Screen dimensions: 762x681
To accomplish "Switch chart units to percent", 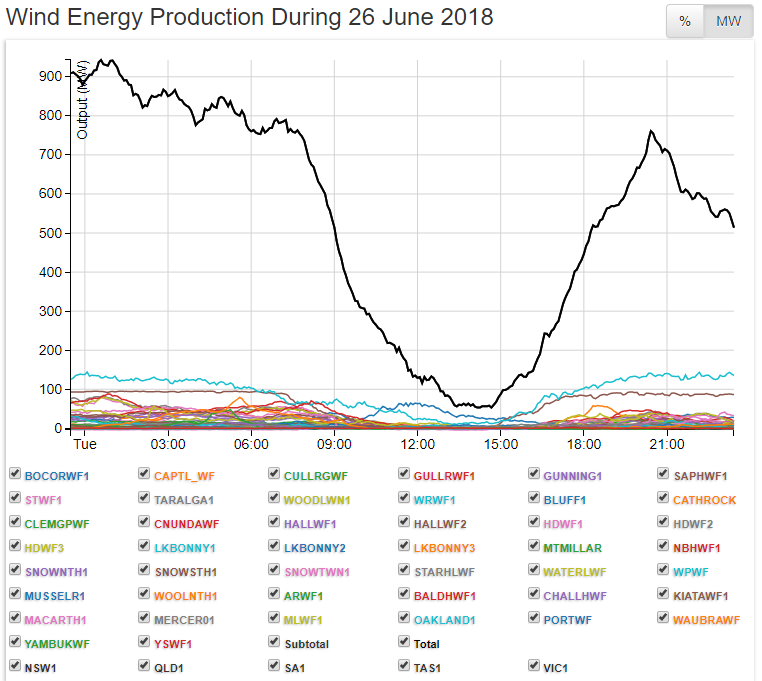I will click(685, 22).
